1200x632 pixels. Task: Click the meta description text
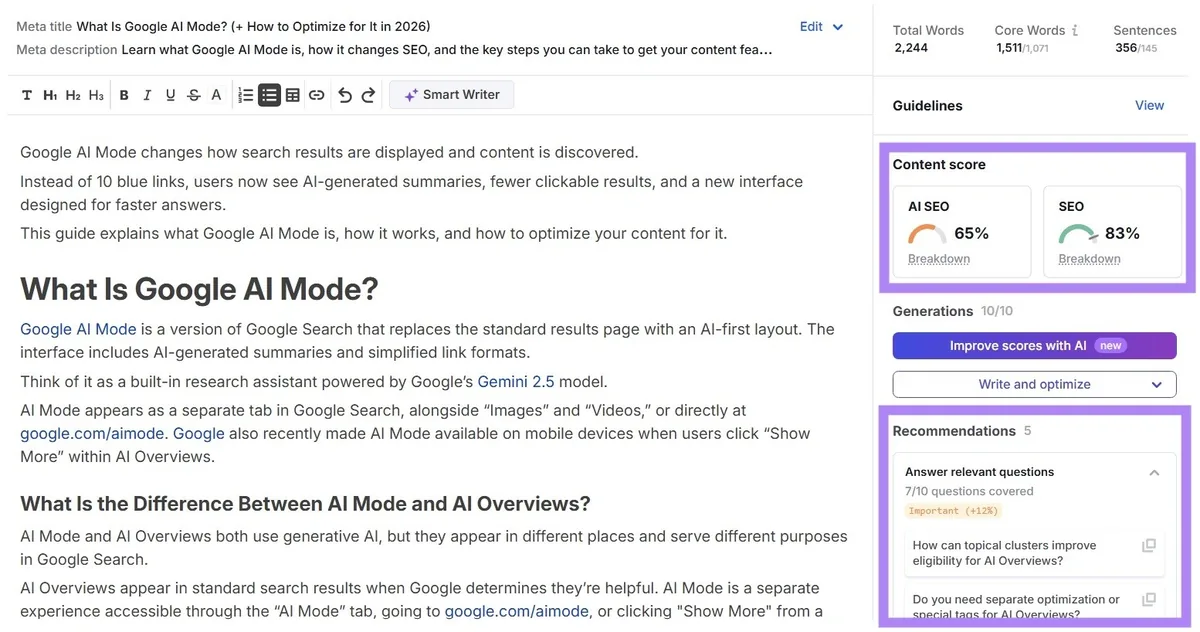pos(447,49)
